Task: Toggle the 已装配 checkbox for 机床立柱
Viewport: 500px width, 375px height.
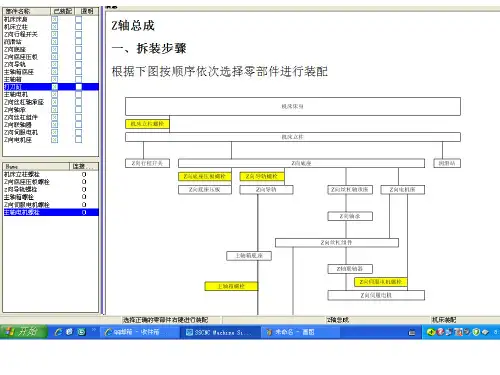Action: tap(54, 27)
